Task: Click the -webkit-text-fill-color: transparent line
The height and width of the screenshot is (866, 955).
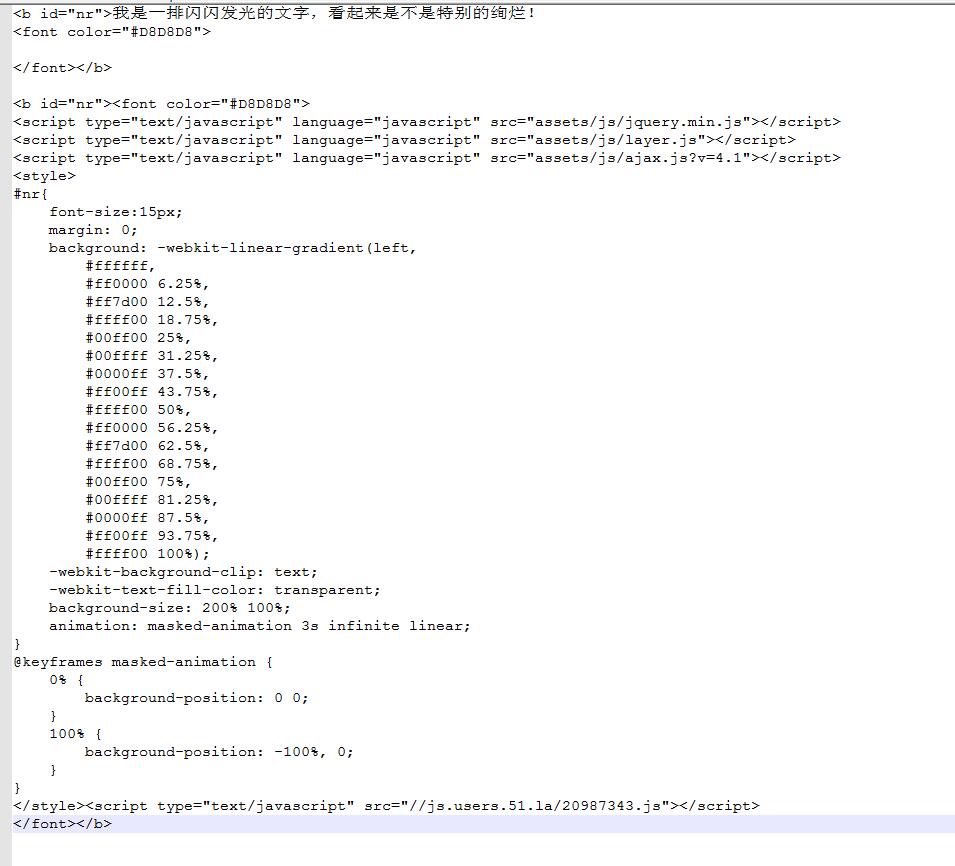Action: pyautogui.click(x=214, y=590)
